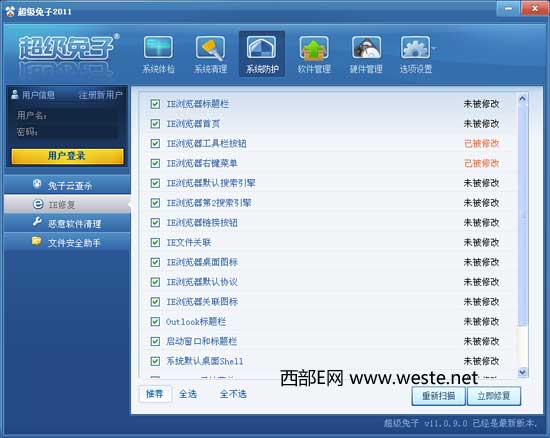Click the 全选 select-all link
Viewport: 550px width, 438px height.
click(188, 394)
